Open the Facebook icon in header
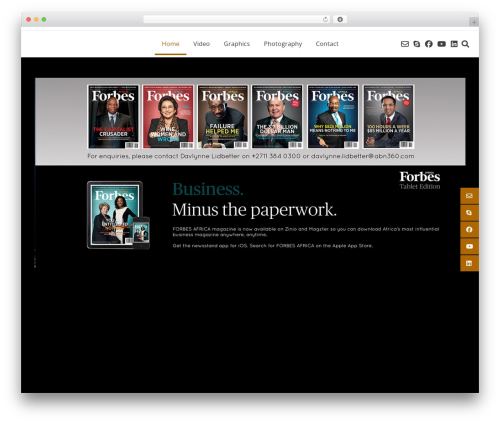Screen dimensions: 500x423 (x=429, y=44)
